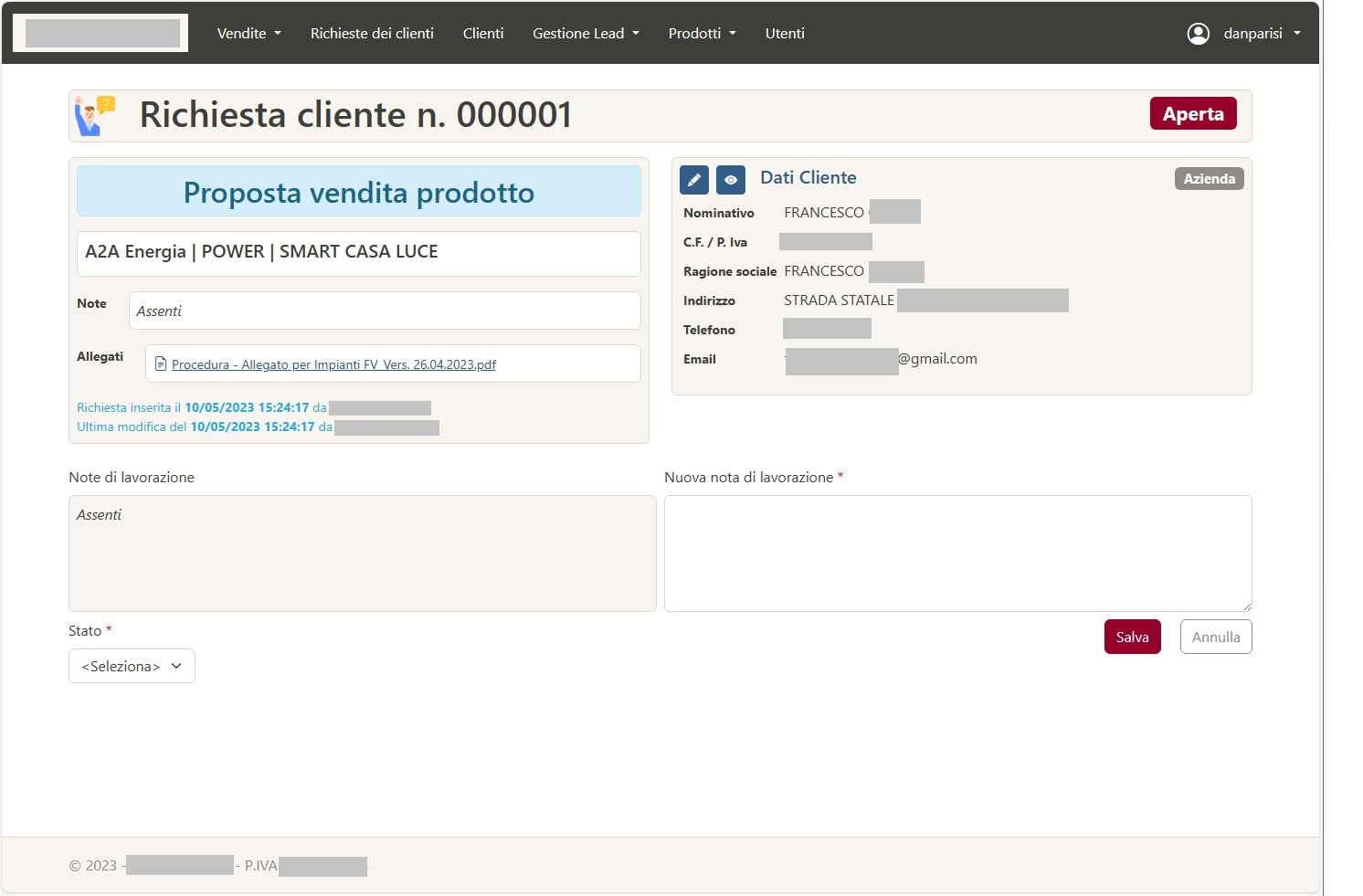Click the Annulla button

pos(1215,638)
